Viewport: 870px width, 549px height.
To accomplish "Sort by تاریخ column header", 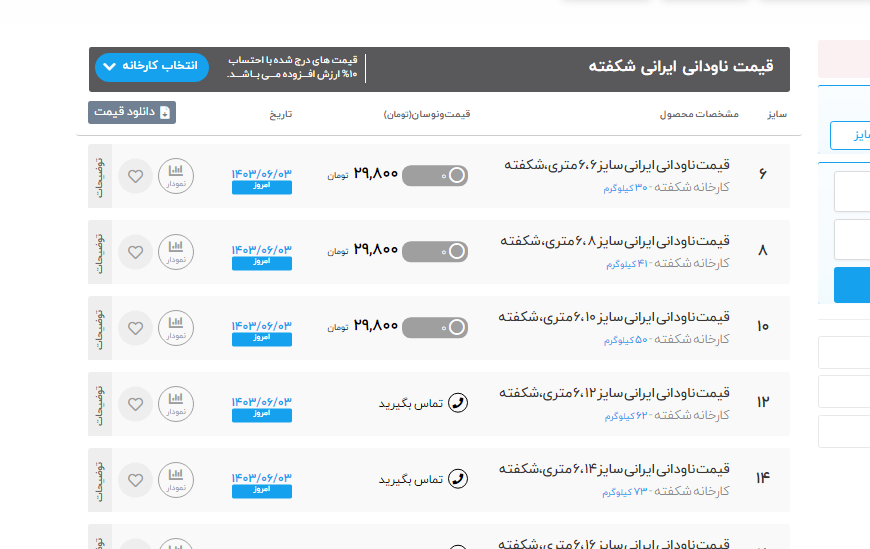I will [x=280, y=114].
